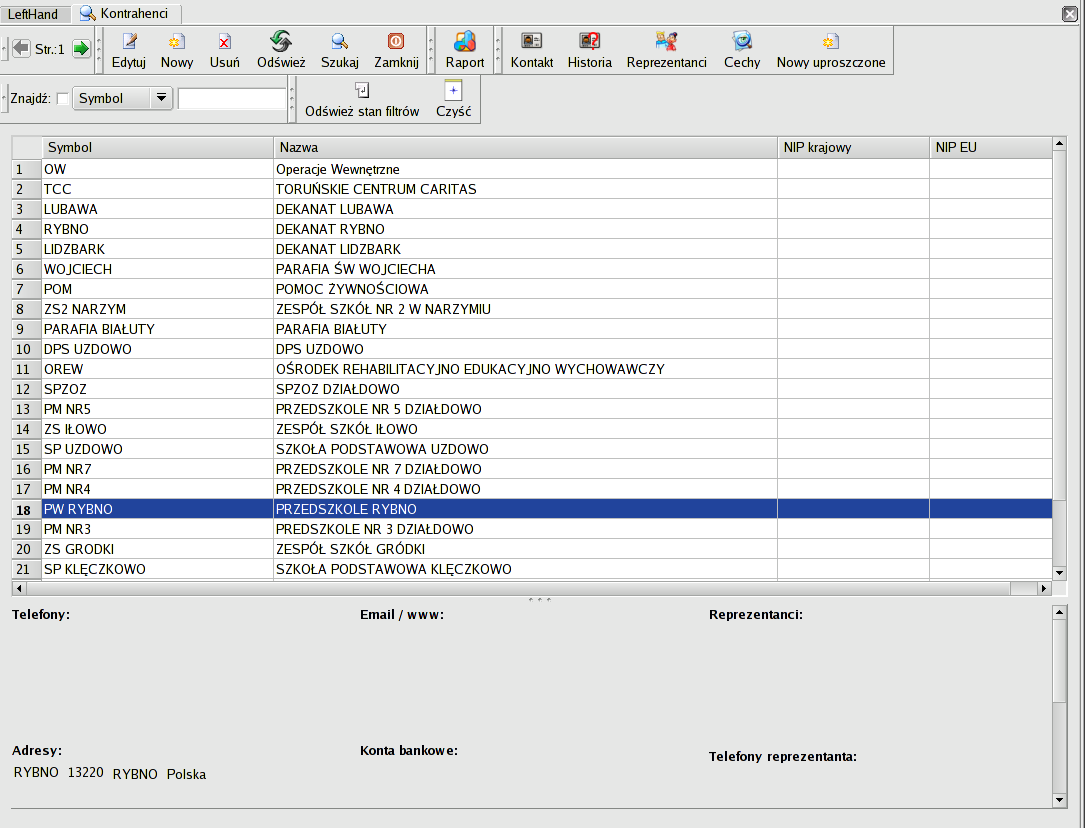Screen dimensions: 1085x828
Task: Select the Kontrahenci tab
Action: point(125,13)
